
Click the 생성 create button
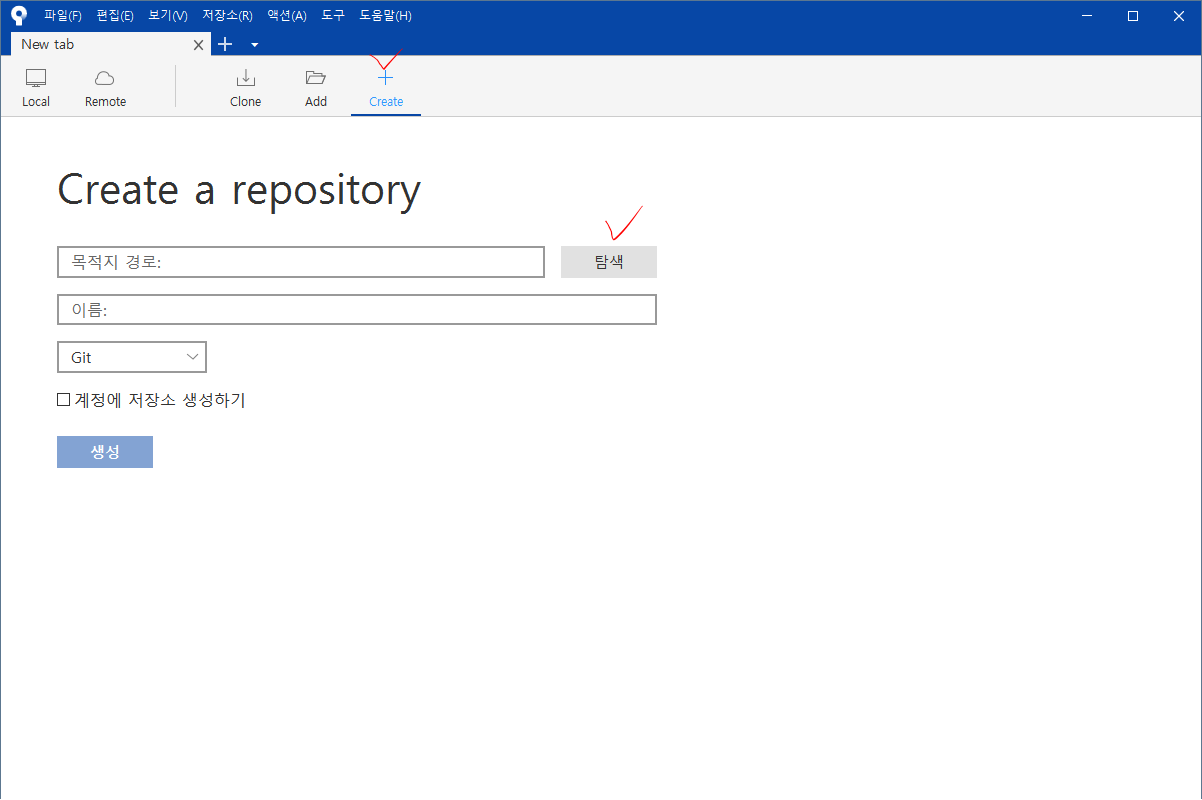(105, 452)
